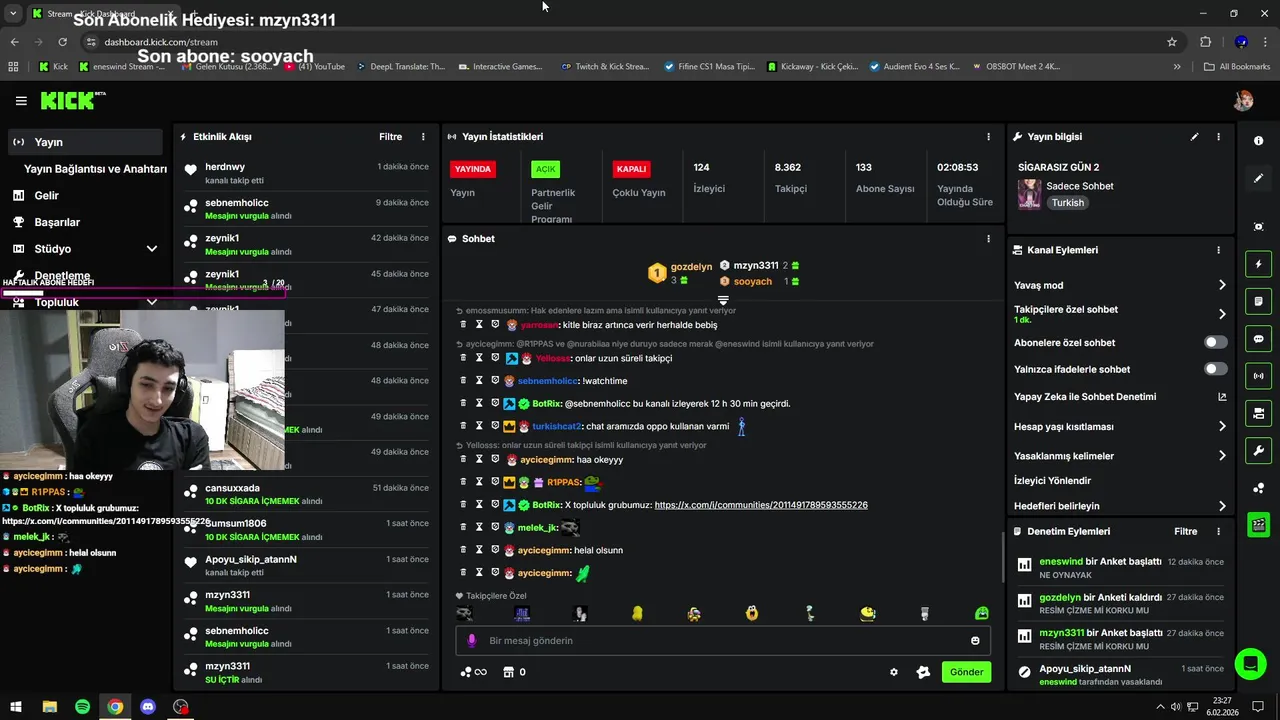The height and width of the screenshot is (720, 1280).
Task: Click the chat message input field
Action: click(723, 641)
